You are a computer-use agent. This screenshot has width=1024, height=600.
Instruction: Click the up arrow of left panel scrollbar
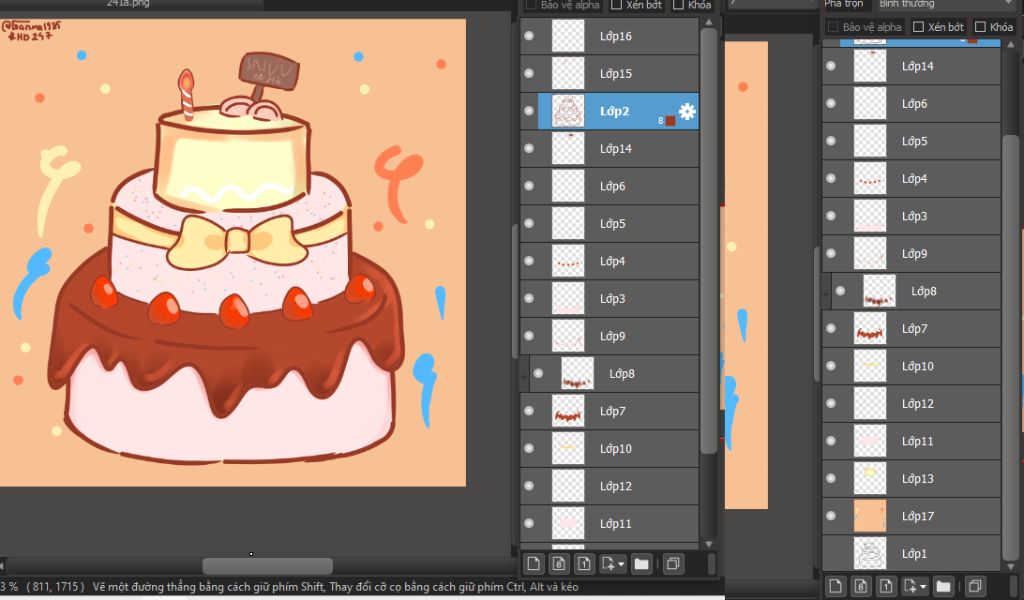(x=709, y=22)
